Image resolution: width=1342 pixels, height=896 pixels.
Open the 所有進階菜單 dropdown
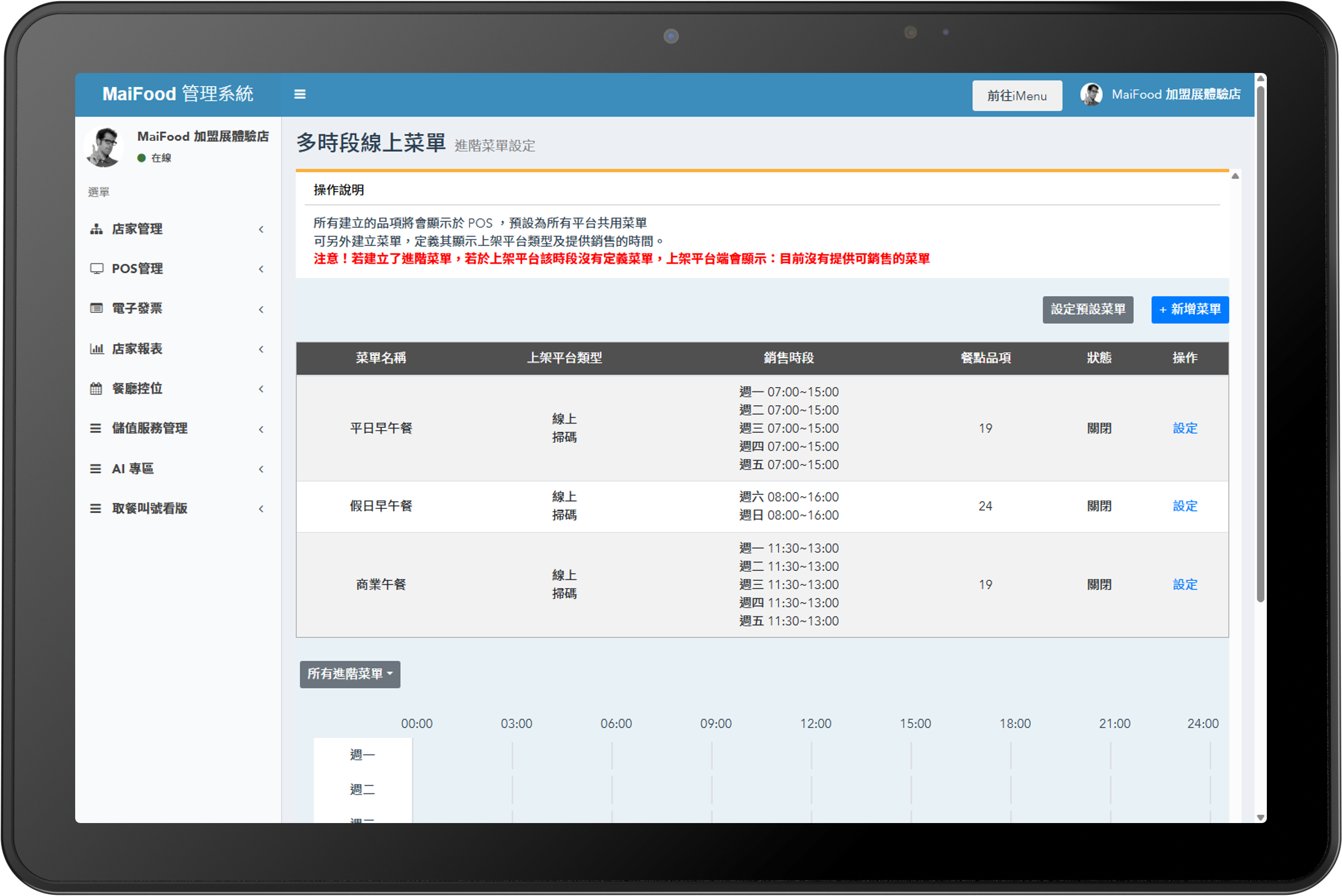pos(350,674)
